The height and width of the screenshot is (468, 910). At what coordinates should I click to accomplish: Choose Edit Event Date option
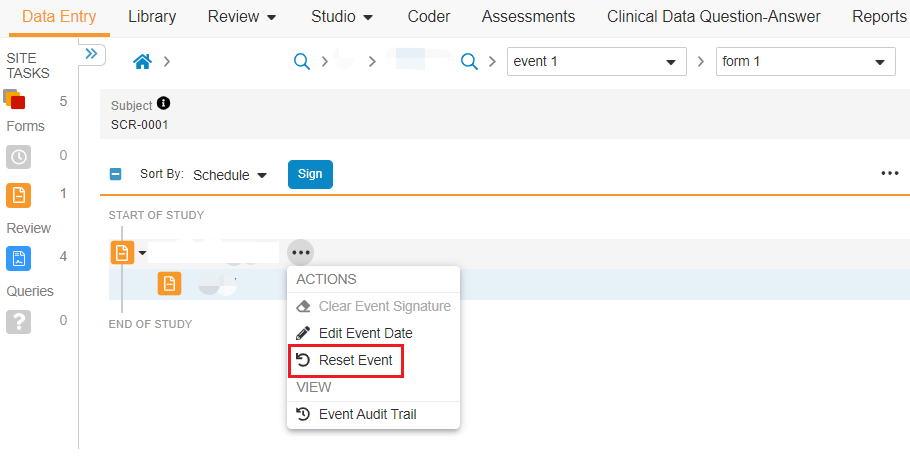click(x=365, y=333)
